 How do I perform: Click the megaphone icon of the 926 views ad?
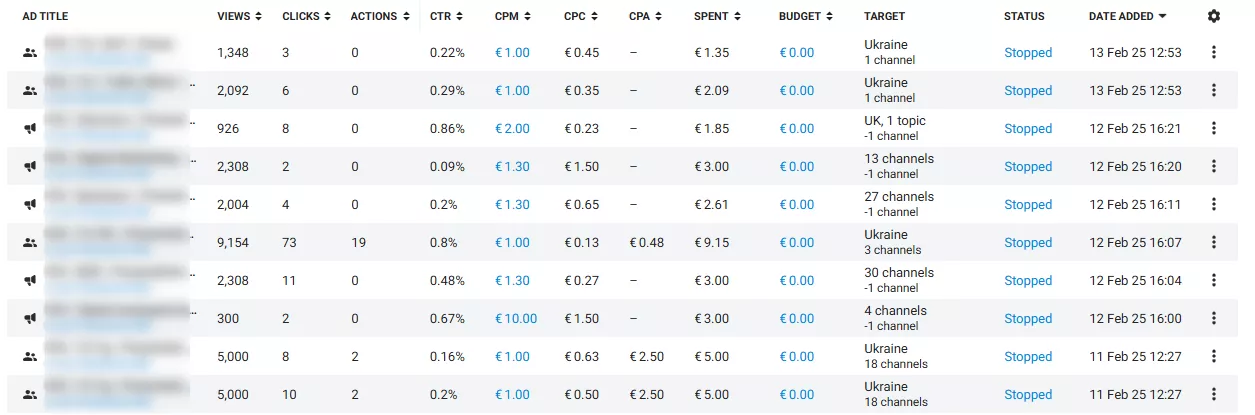(x=30, y=128)
